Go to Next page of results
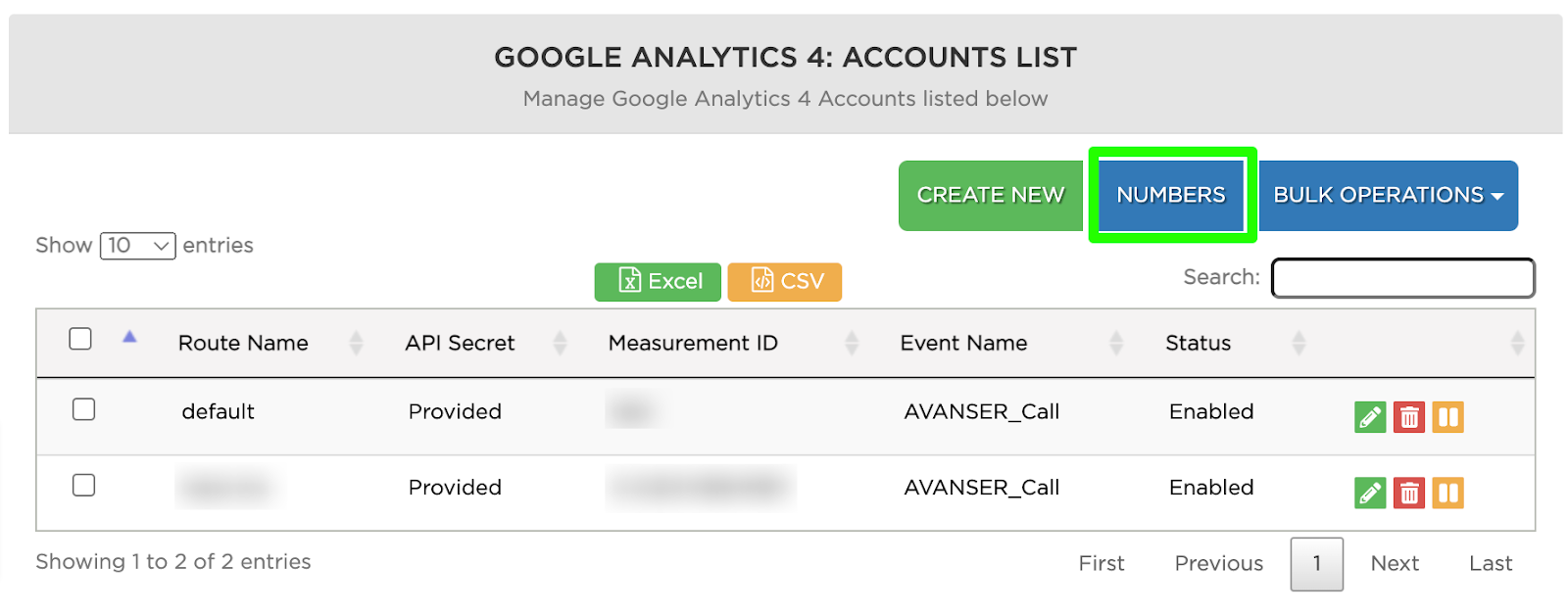The width and height of the screenshot is (1568, 612). (x=1395, y=564)
